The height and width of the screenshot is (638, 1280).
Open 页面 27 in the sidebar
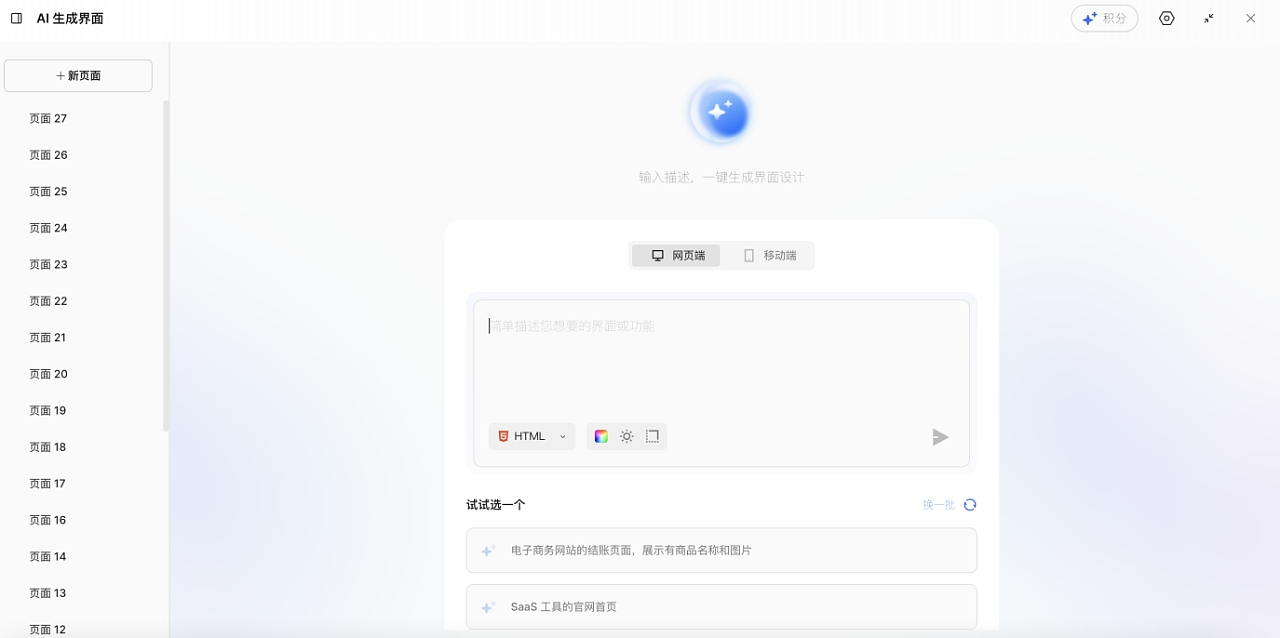(x=48, y=118)
